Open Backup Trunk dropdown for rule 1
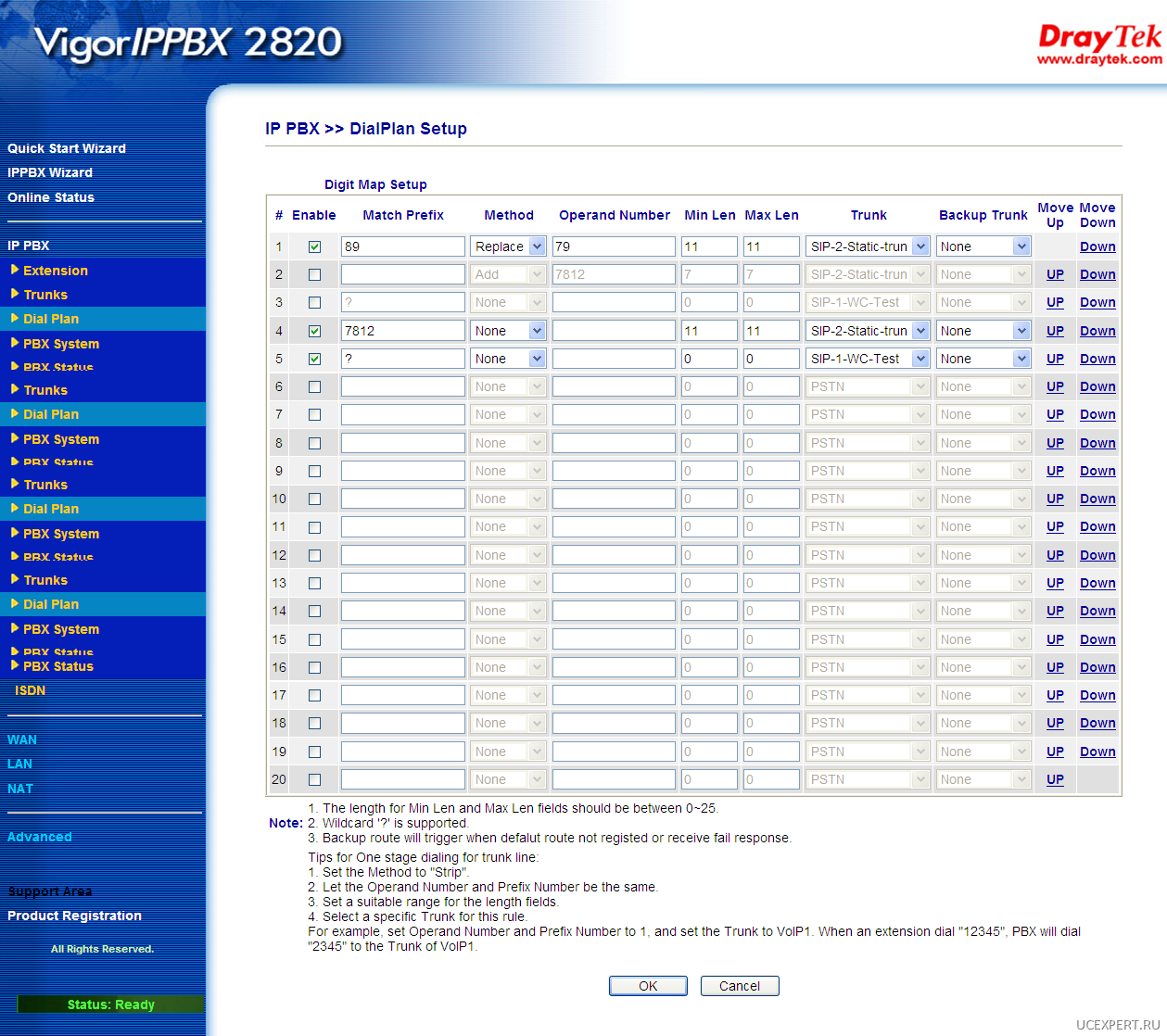The image size is (1167, 1036). click(983, 246)
